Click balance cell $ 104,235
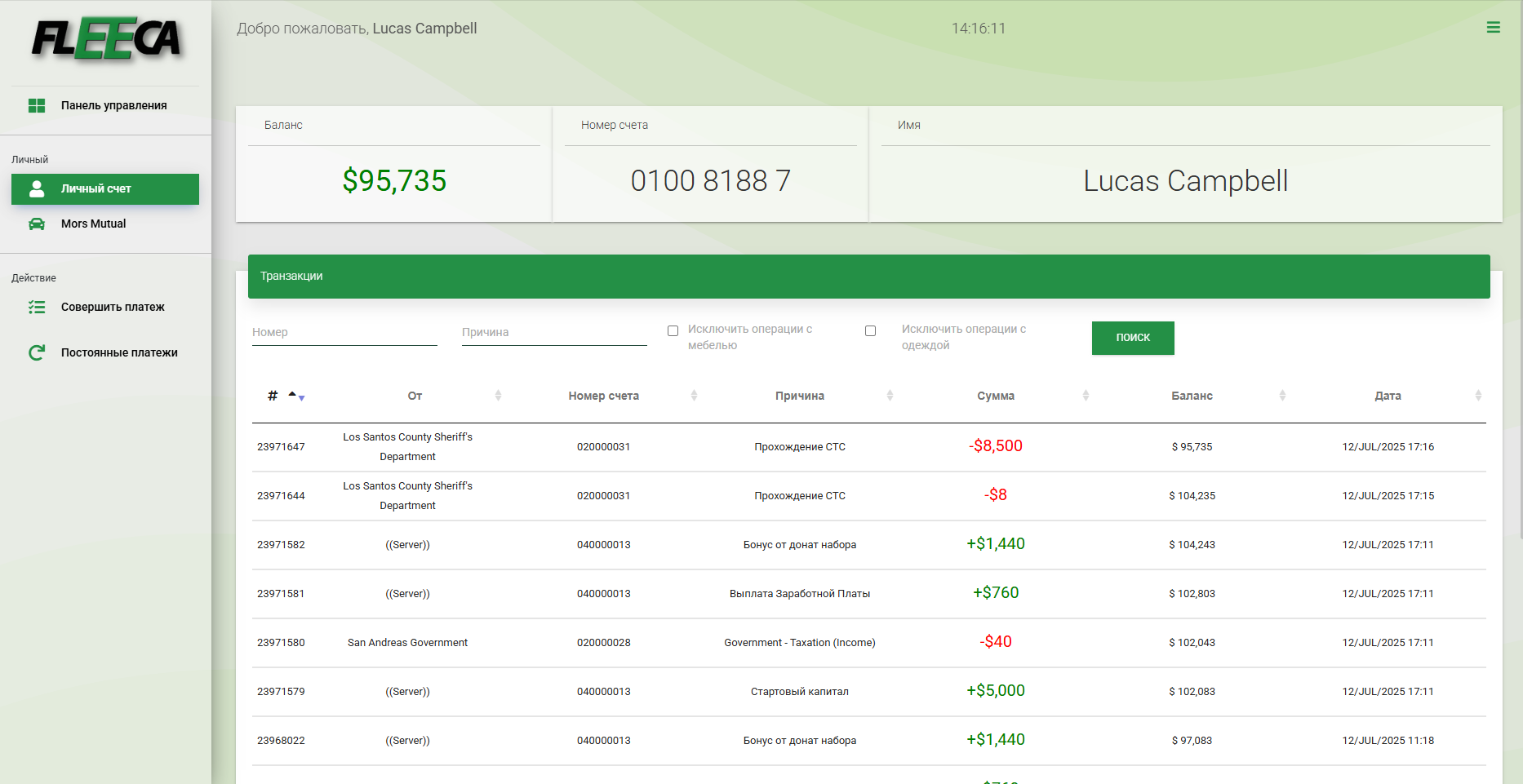This screenshot has height=784, width=1523. click(1192, 496)
